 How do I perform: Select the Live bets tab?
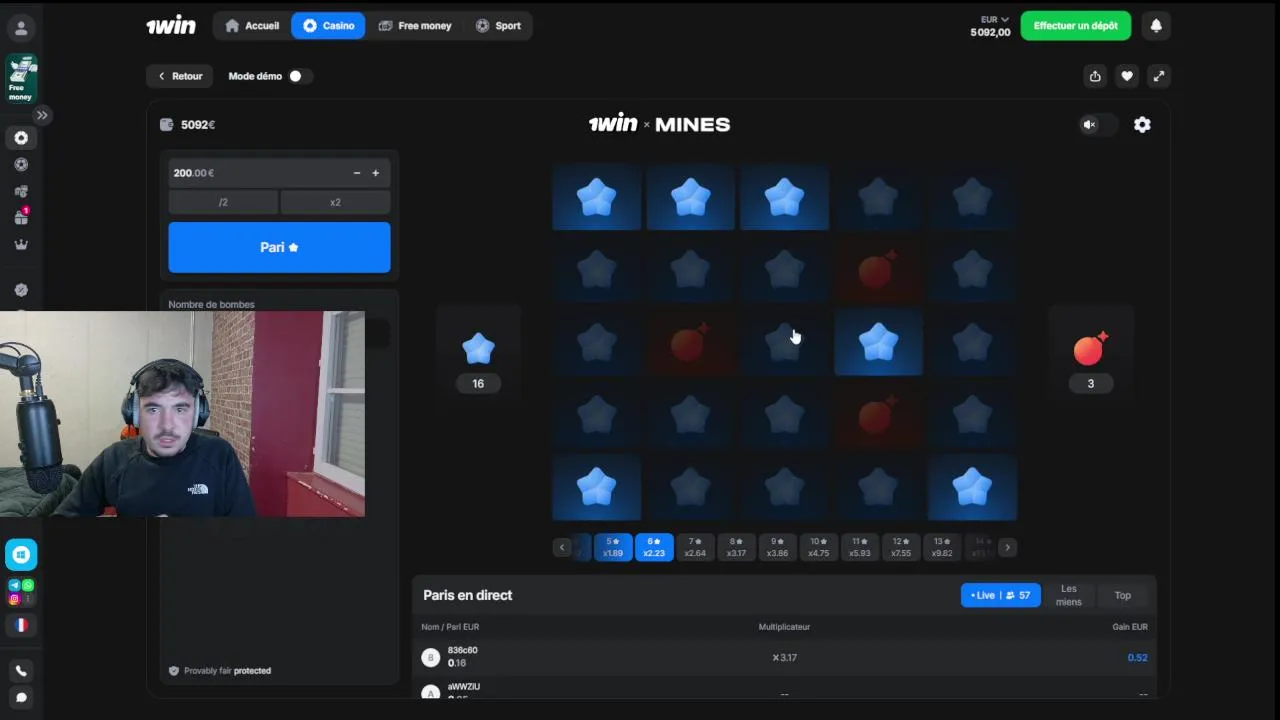[x=1000, y=595]
